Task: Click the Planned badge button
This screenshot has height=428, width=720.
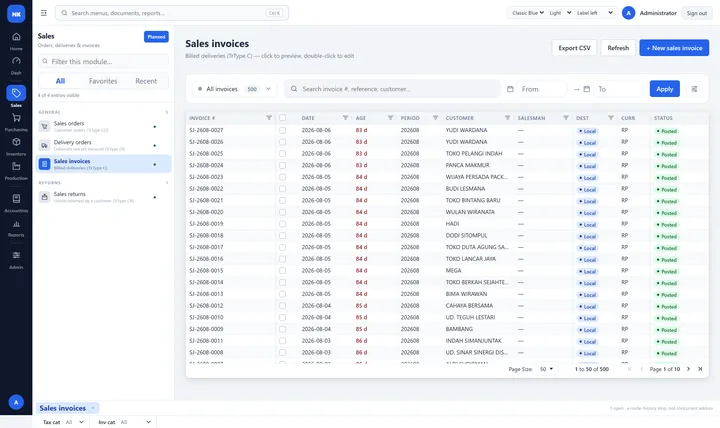Action: (156, 37)
